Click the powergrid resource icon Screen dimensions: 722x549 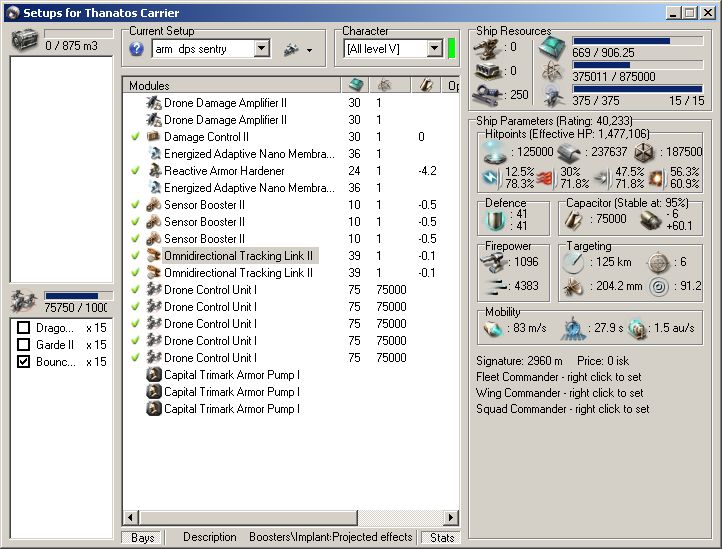pos(552,71)
